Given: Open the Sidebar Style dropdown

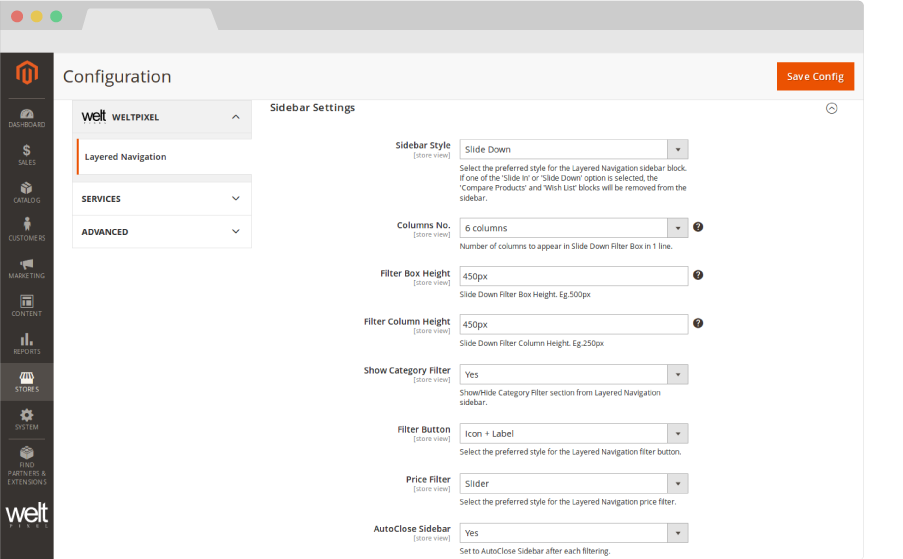Looking at the screenshot, I should point(573,149).
